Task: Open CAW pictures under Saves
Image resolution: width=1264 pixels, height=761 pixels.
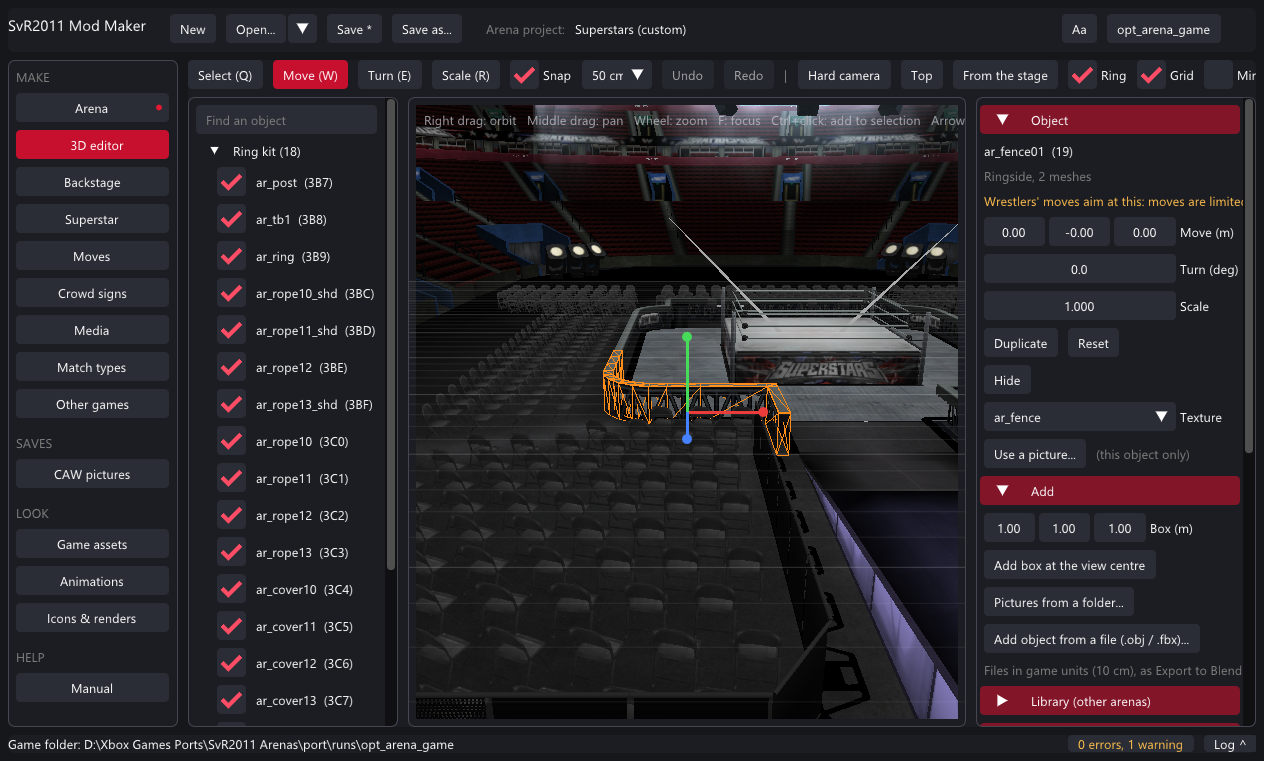Action: click(x=92, y=474)
